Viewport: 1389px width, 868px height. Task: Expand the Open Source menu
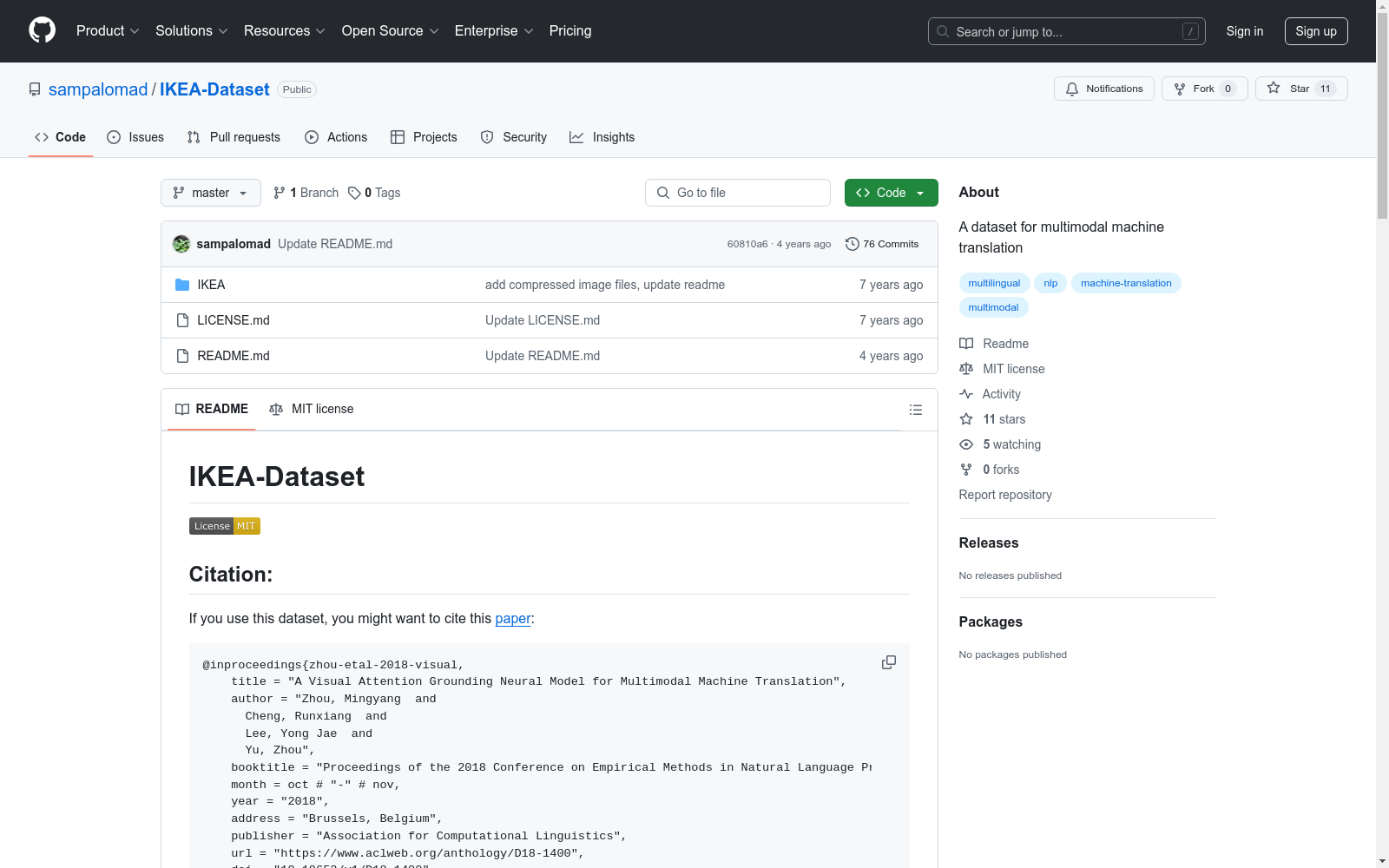coord(391,31)
